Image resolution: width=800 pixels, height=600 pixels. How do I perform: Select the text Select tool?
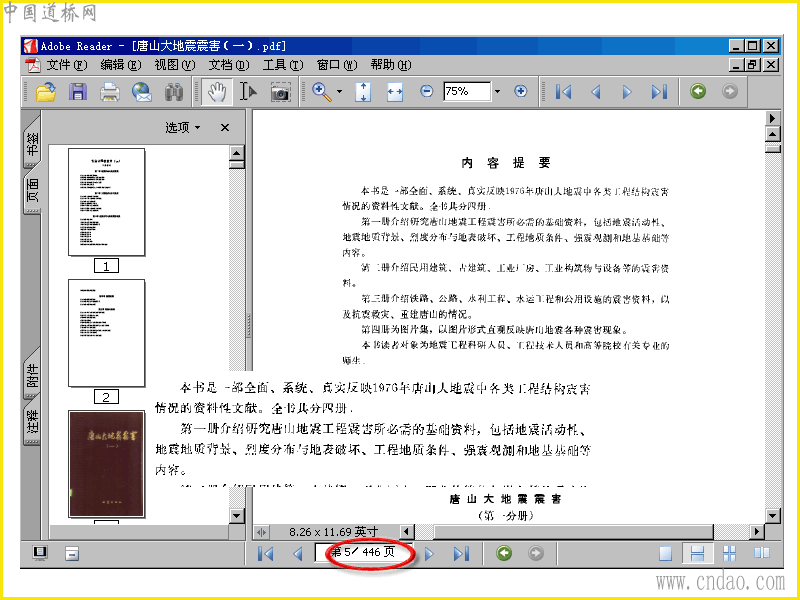point(249,92)
